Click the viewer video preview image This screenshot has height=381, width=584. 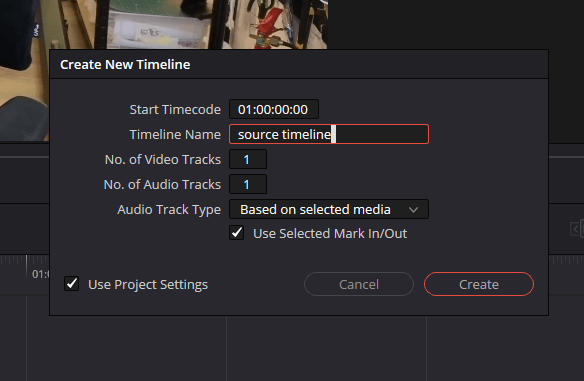[x=164, y=24]
